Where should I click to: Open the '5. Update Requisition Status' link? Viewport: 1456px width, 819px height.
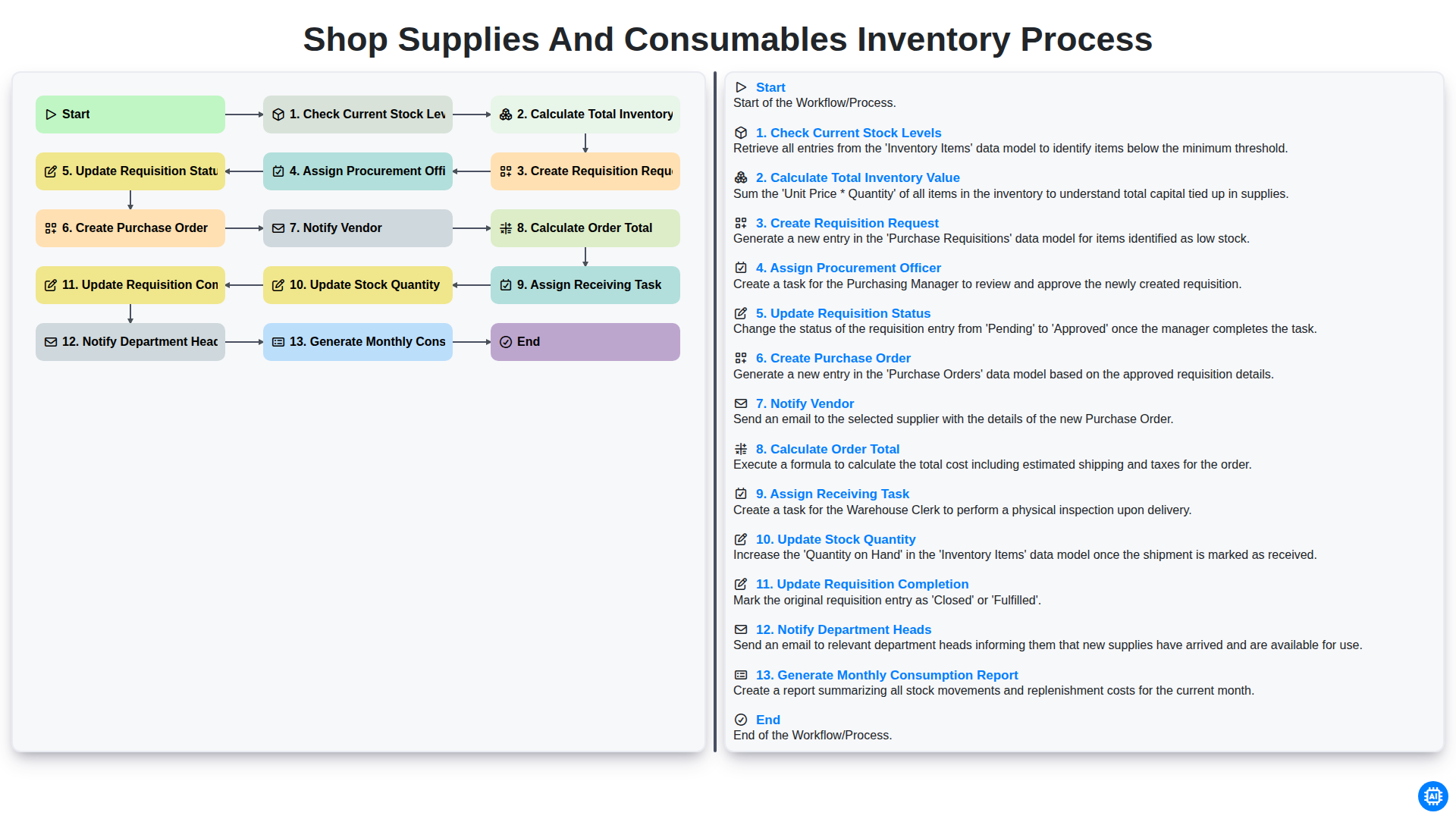point(843,313)
